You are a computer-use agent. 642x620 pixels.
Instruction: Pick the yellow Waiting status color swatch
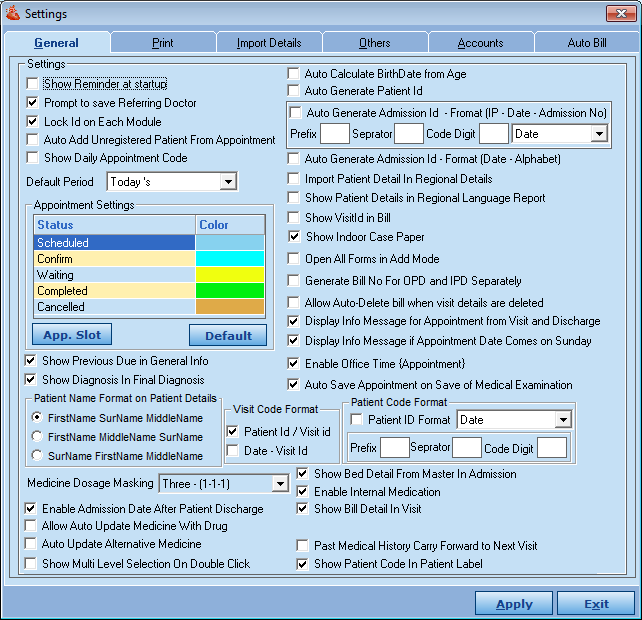[230, 275]
